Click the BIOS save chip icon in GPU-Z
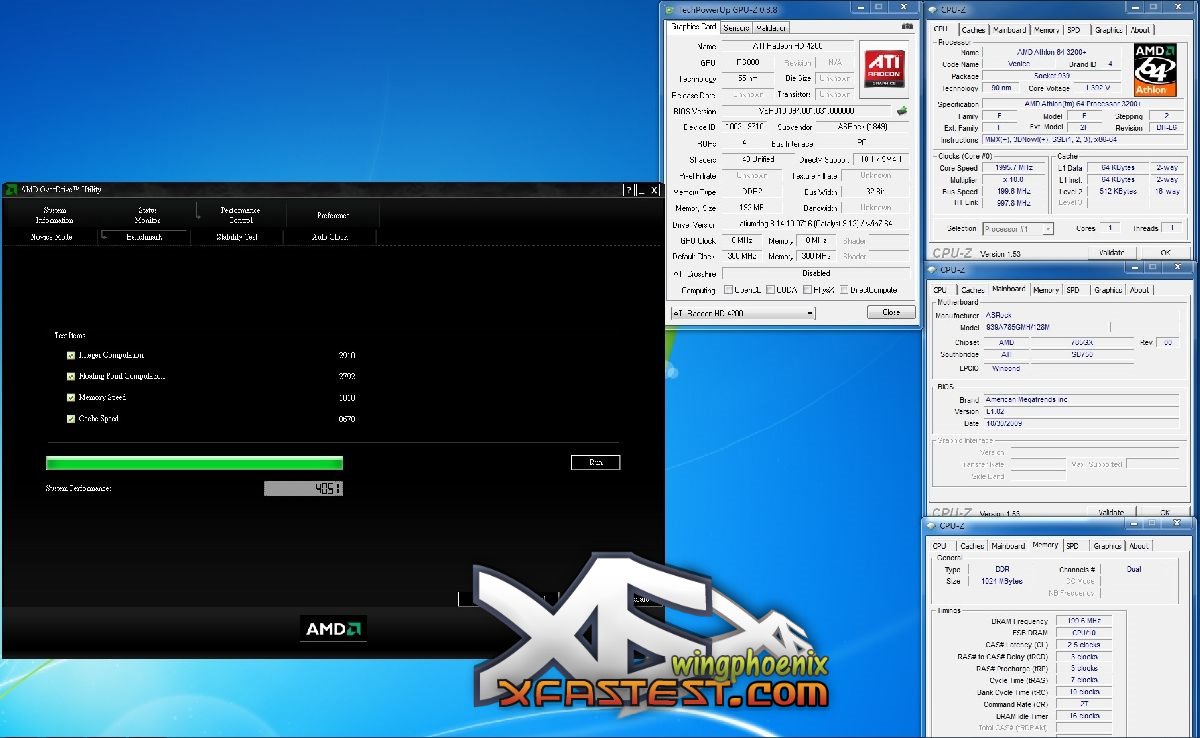Image resolution: width=1200 pixels, height=738 pixels. pos(901,110)
